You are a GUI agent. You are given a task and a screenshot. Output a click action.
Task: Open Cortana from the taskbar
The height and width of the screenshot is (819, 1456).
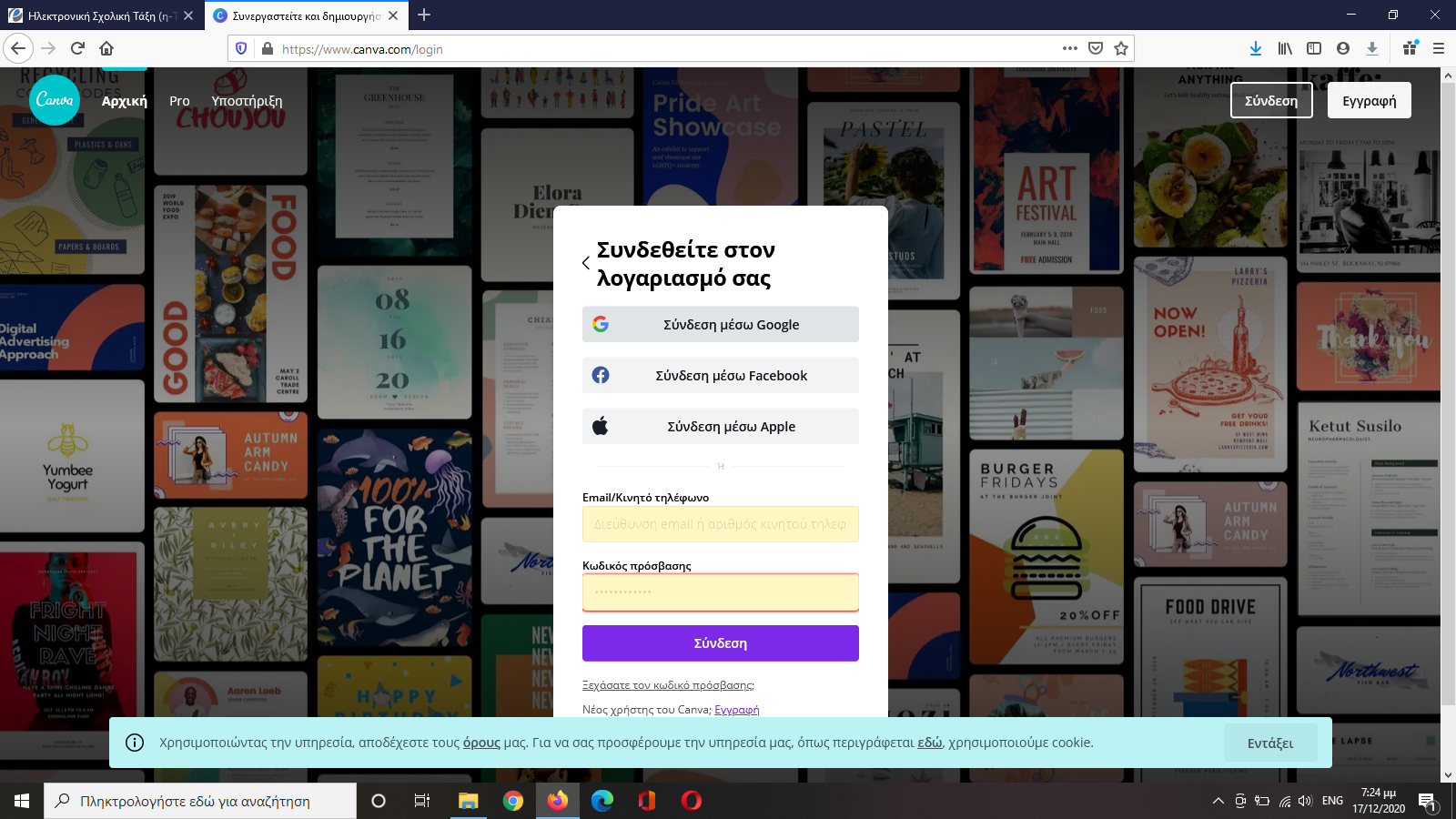click(379, 801)
